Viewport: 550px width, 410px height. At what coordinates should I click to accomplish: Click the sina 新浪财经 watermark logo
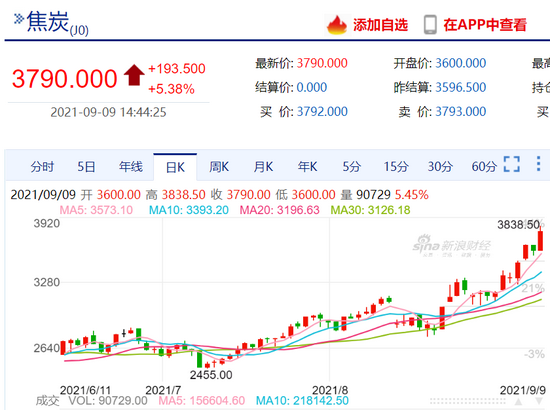coord(452,246)
